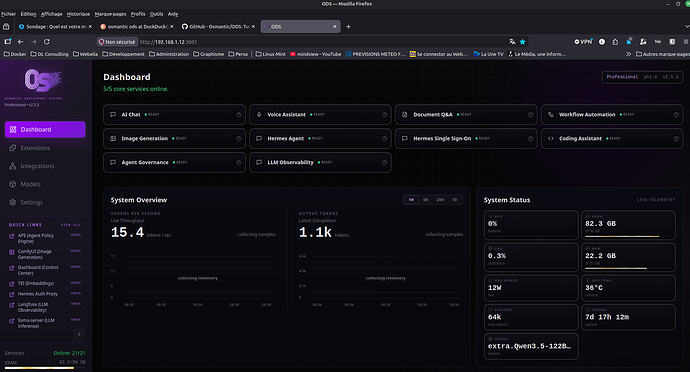Select the 7D time range option
690x372 pixels.
coord(455,200)
